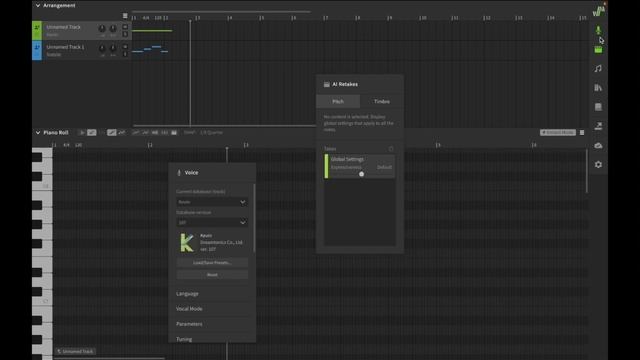Switch to the Pitch tab in AI Retakes

[x=338, y=101]
